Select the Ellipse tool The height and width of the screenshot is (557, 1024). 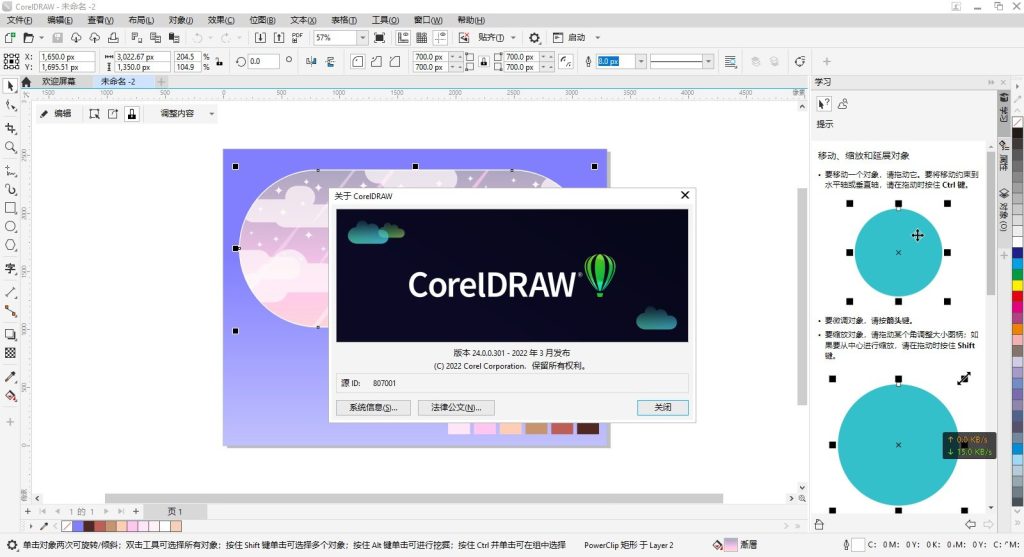click(x=10, y=227)
